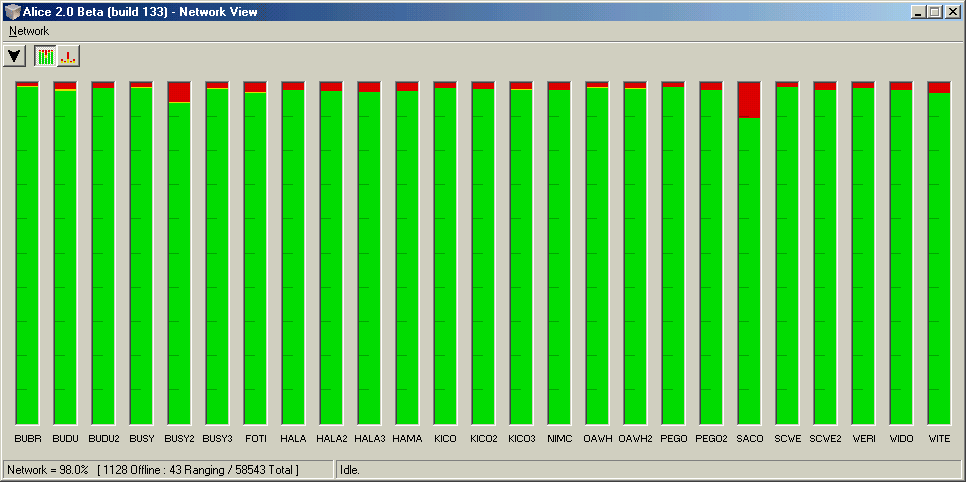The image size is (966, 482).
Task: Click the Alice cube icon in title bar
Action: [12, 11]
